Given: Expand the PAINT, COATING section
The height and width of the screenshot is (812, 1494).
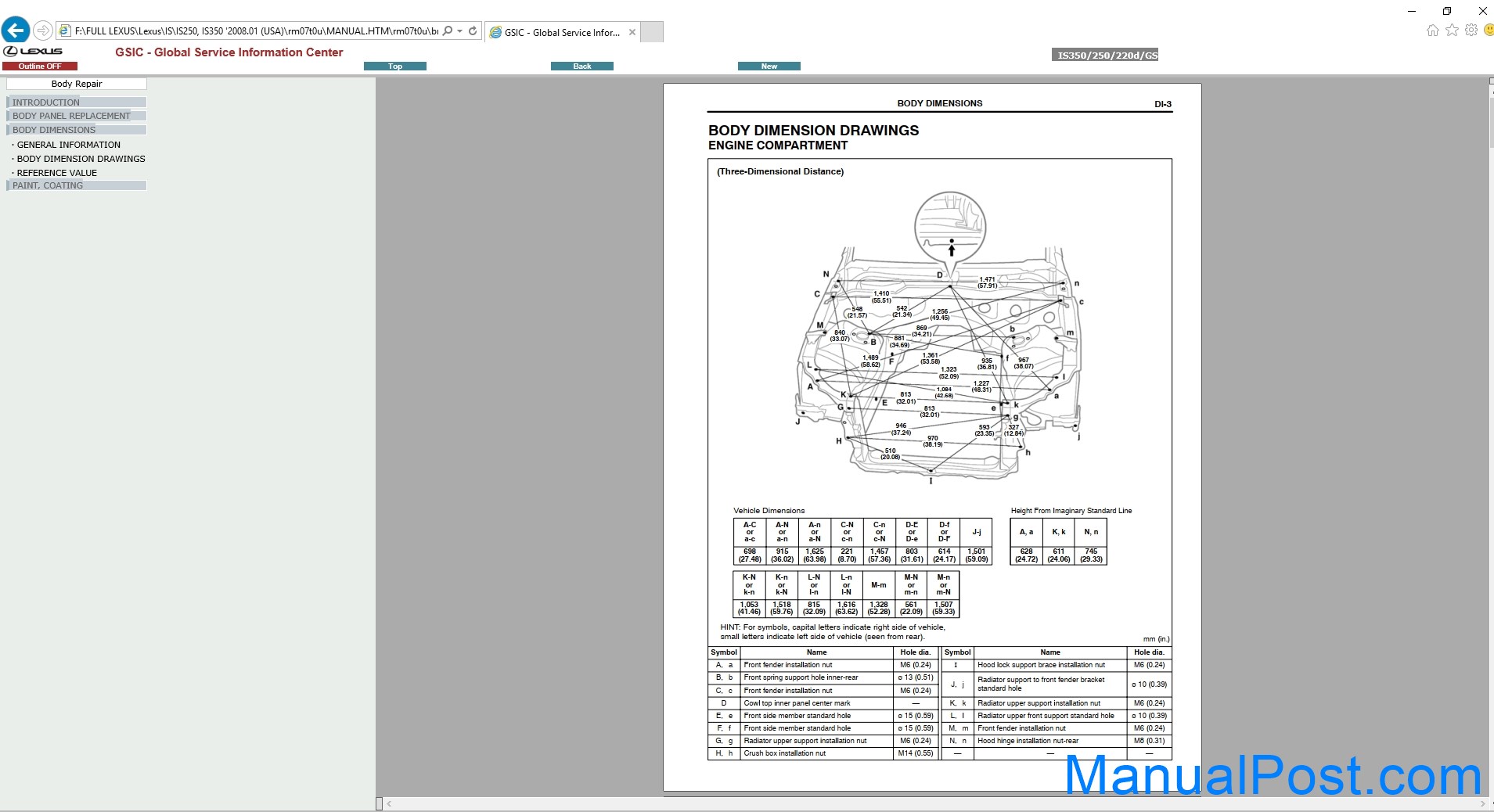Looking at the screenshot, I should [77, 185].
